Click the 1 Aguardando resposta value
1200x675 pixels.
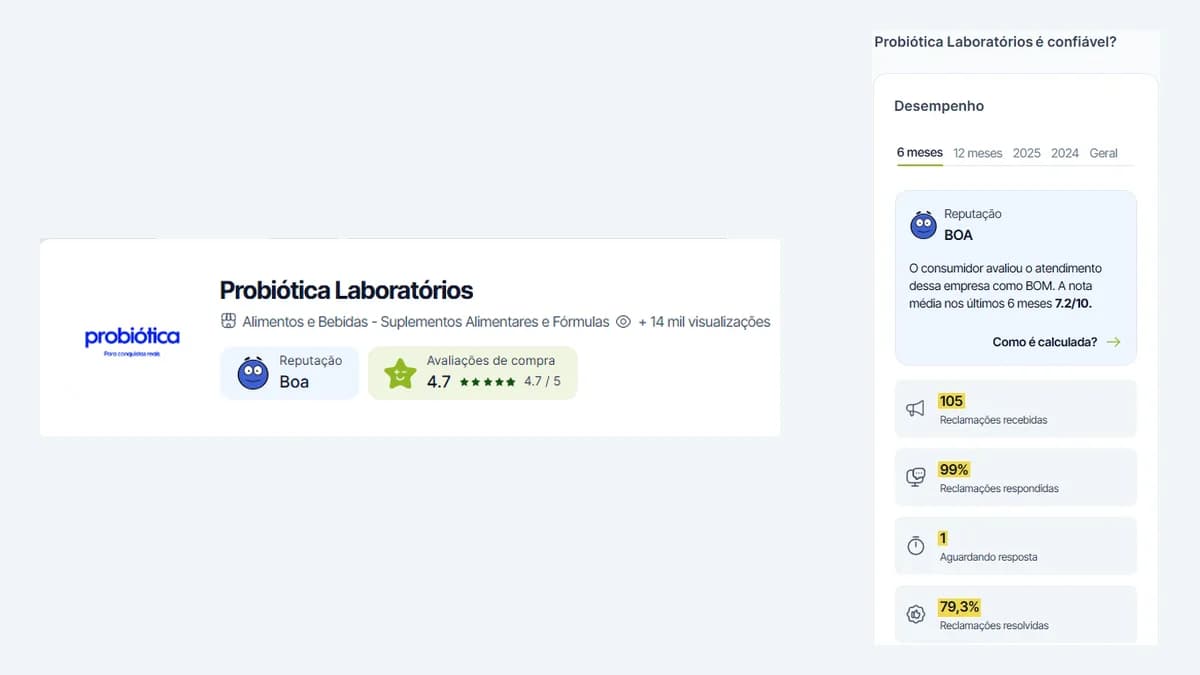click(943, 538)
